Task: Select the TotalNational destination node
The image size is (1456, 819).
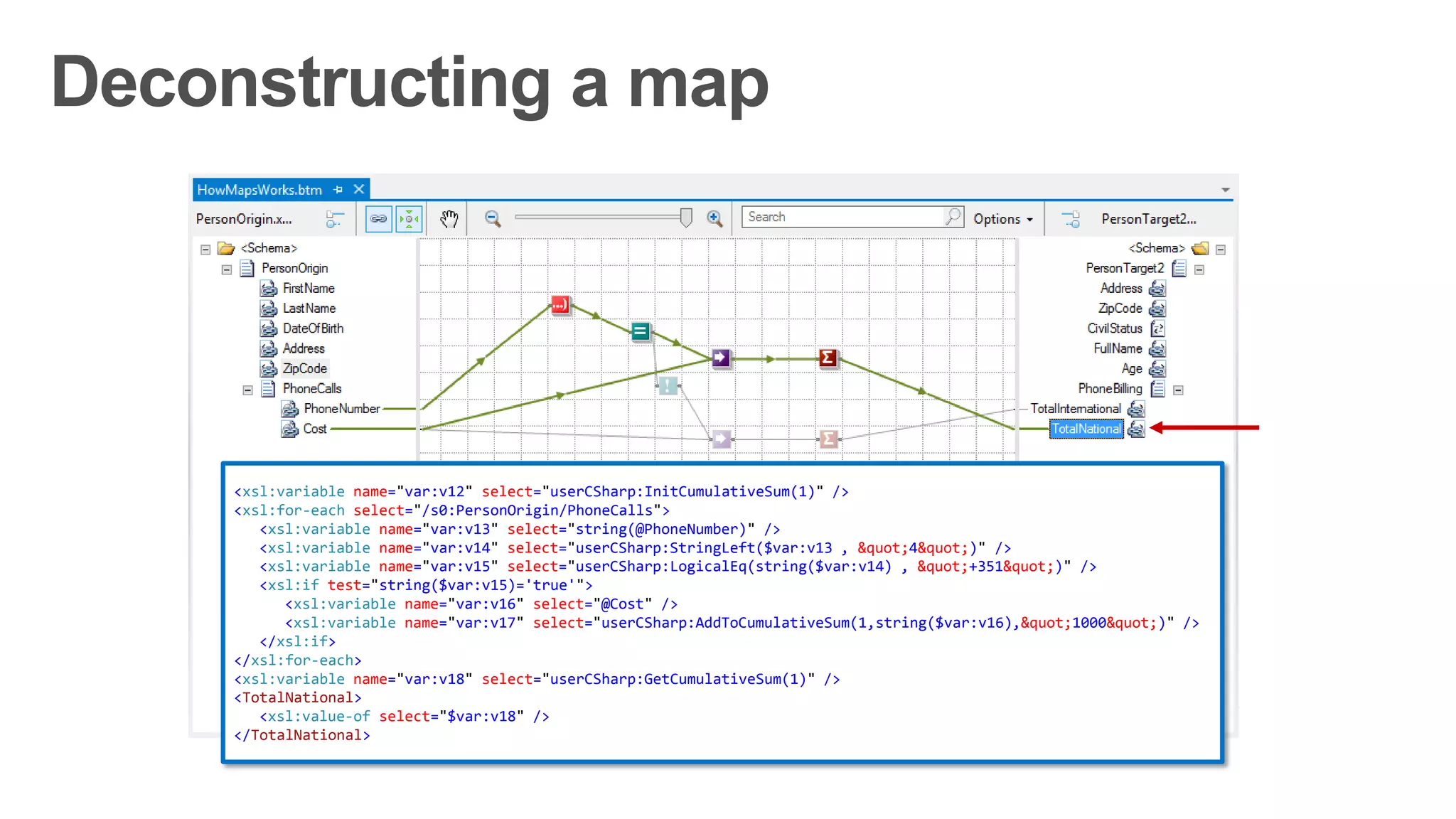Action: pos(1086,429)
